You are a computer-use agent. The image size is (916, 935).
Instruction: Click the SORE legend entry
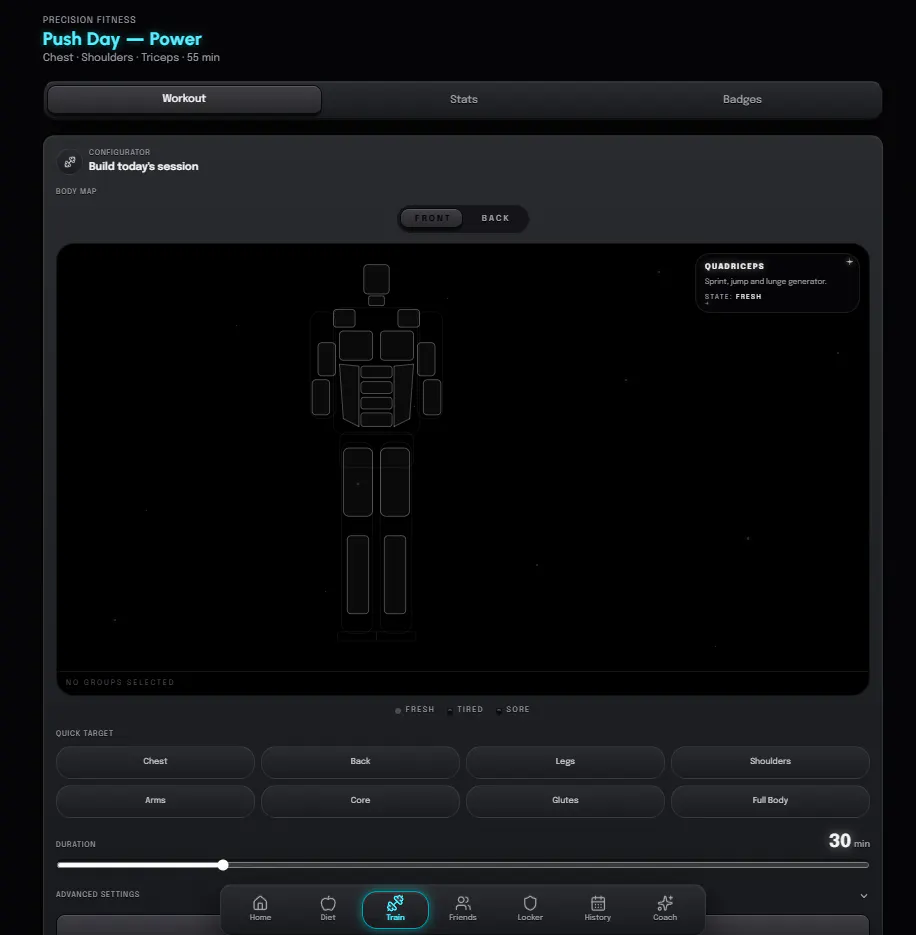click(513, 710)
